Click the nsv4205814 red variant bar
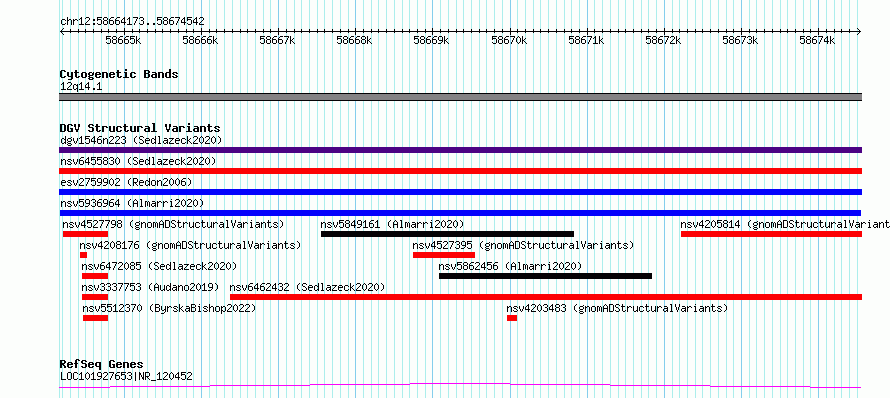The image size is (890, 398). tap(771, 234)
